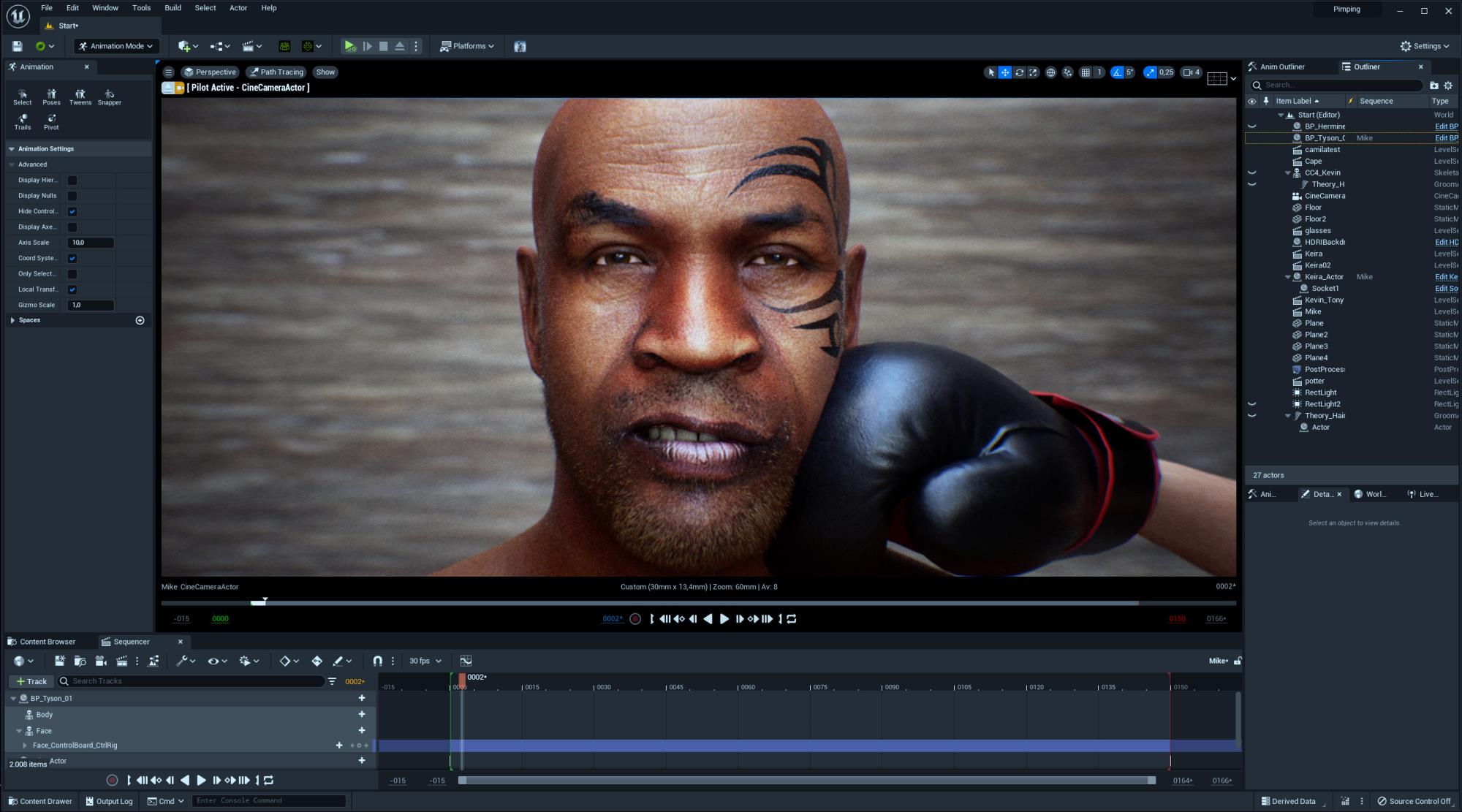Select the translate gizmo mode in viewport

tap(1005, 72)
